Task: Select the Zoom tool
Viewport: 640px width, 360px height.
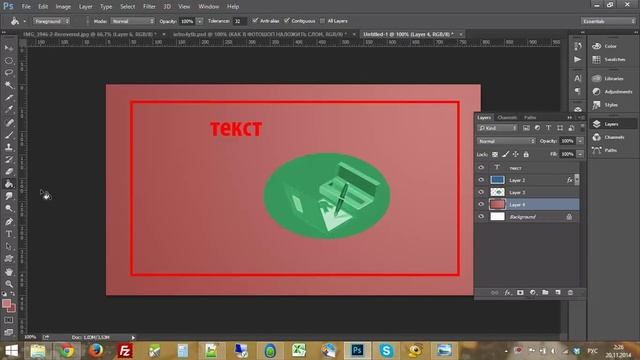Action: tap(9, 284)
